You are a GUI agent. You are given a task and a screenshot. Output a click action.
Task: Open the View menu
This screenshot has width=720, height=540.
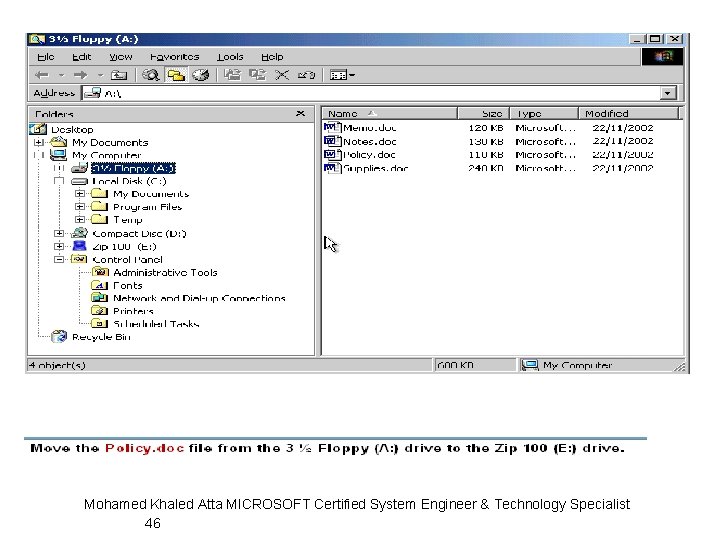121,57
